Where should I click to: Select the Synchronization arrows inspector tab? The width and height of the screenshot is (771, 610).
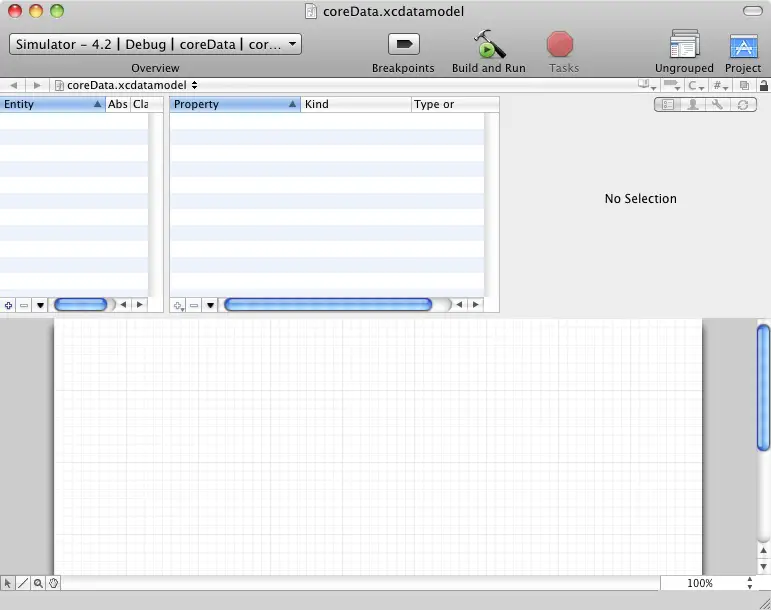click(743, 105)
